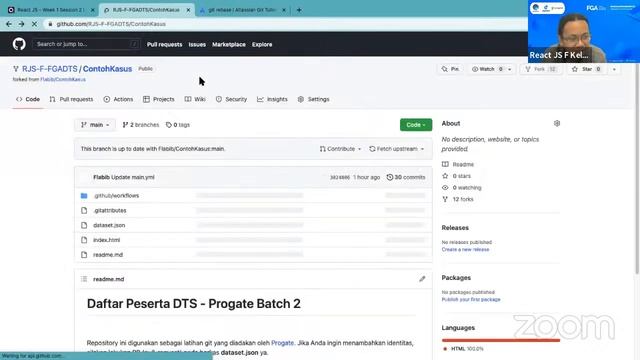Open a new browser tab
The width and height of the screenshot is (640, 360).
click(299, 10)
